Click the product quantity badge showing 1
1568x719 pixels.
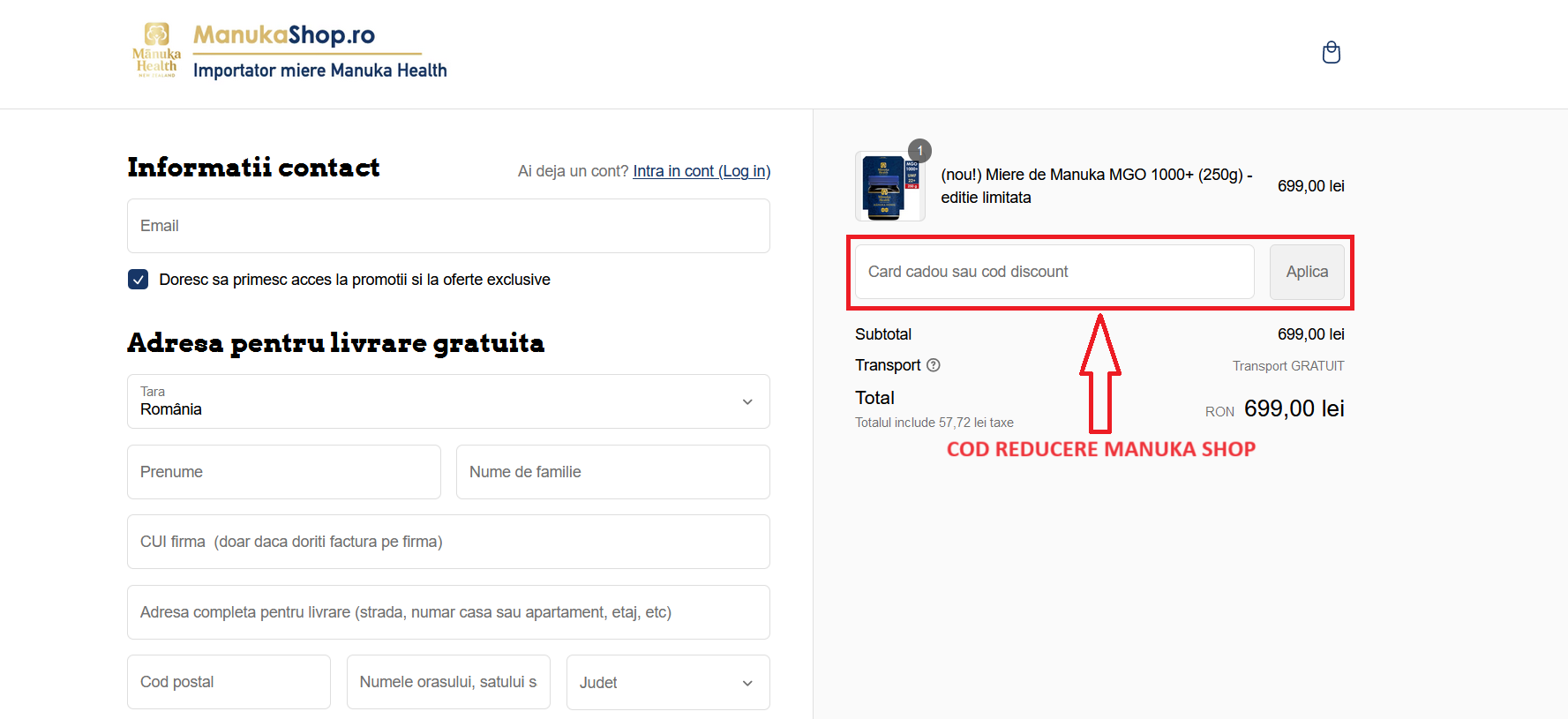tap(919, 150)
